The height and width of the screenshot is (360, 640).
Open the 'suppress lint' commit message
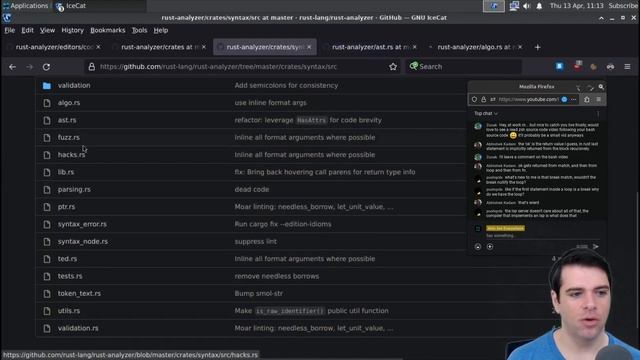click(x=256, y=242)
